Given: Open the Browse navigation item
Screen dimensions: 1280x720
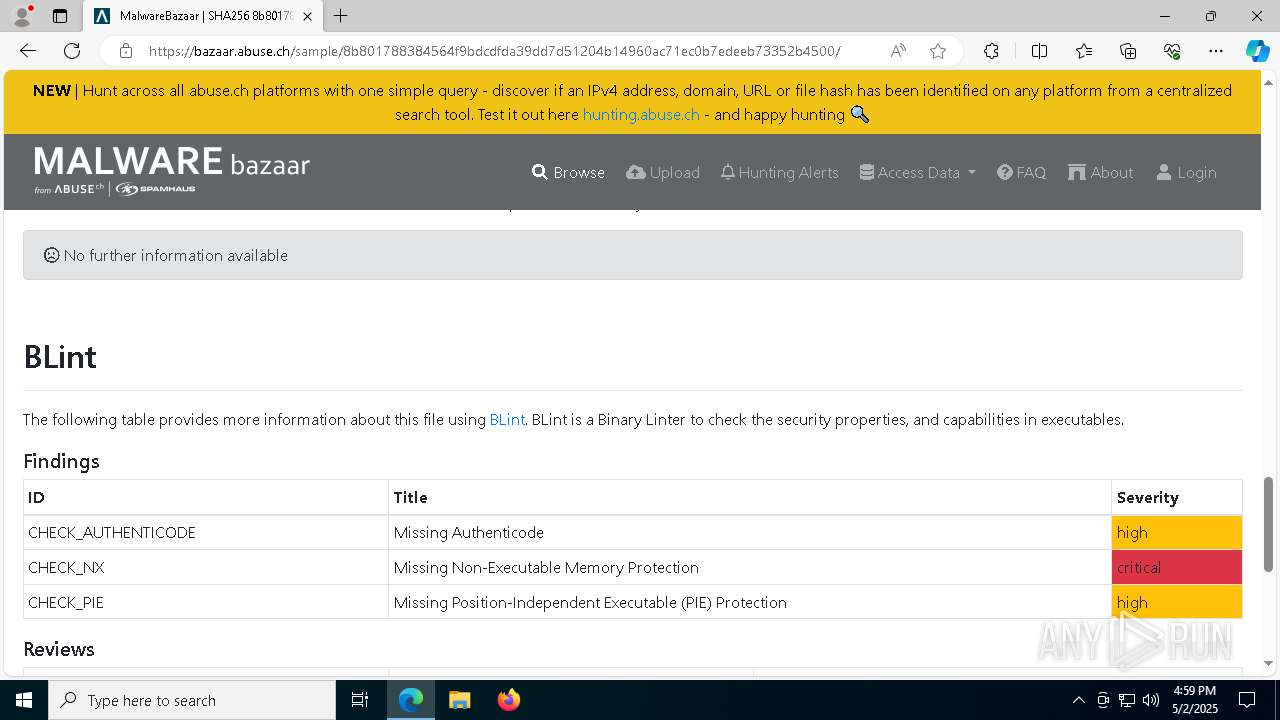Looking at the screenshot, I should pos(568,172).
